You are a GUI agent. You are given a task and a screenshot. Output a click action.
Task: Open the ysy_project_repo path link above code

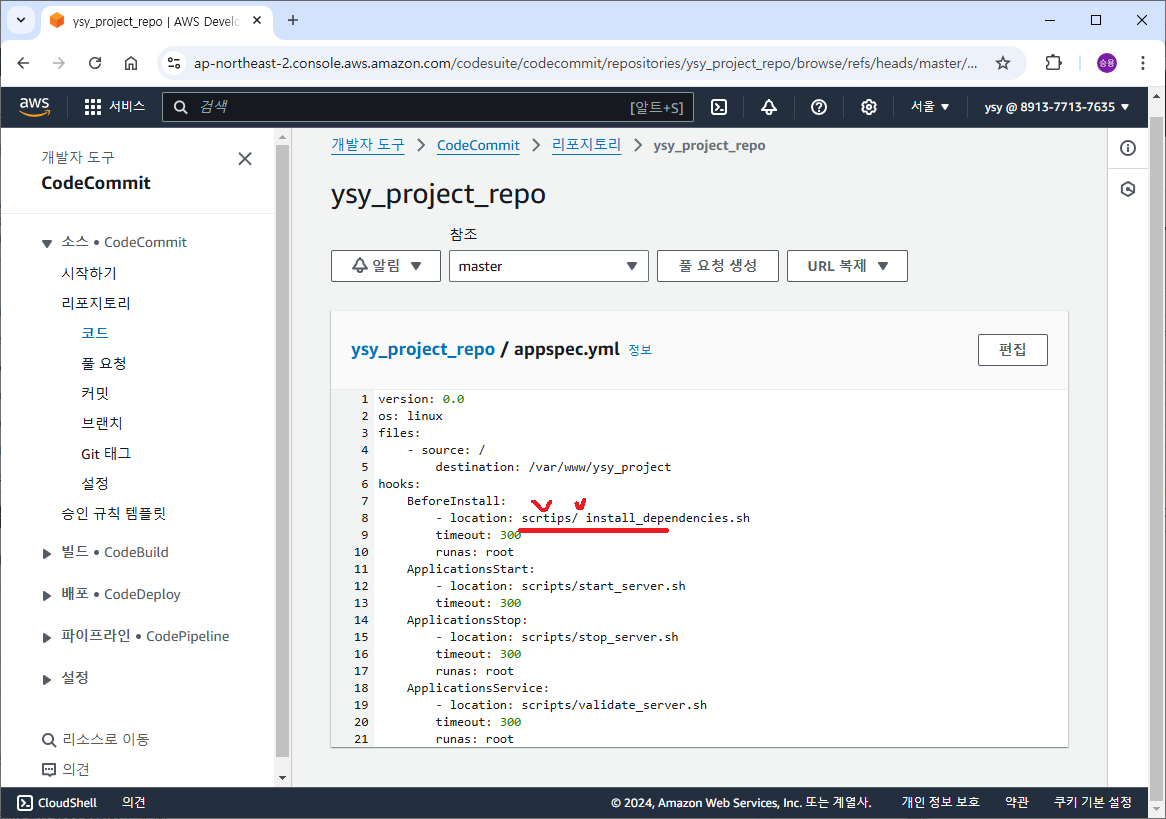coord(422,349)
